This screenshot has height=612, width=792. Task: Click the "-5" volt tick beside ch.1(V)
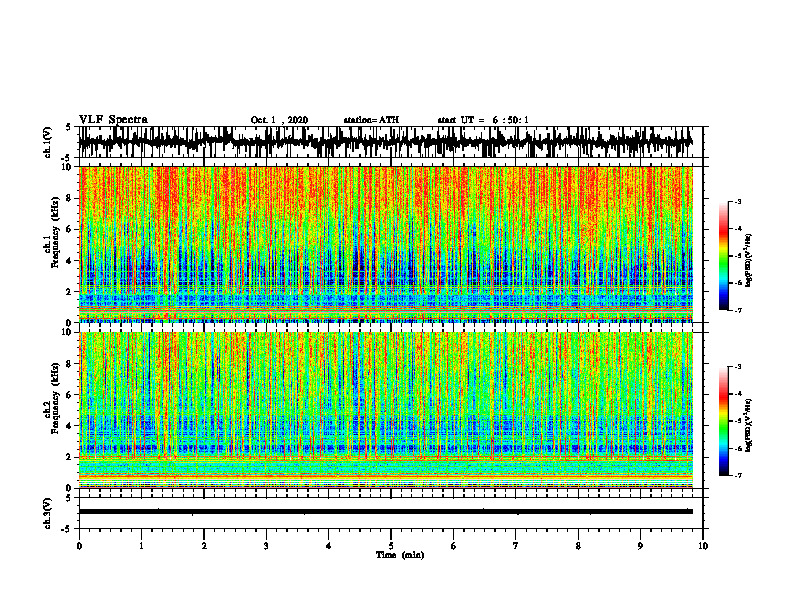coord(67,158)
